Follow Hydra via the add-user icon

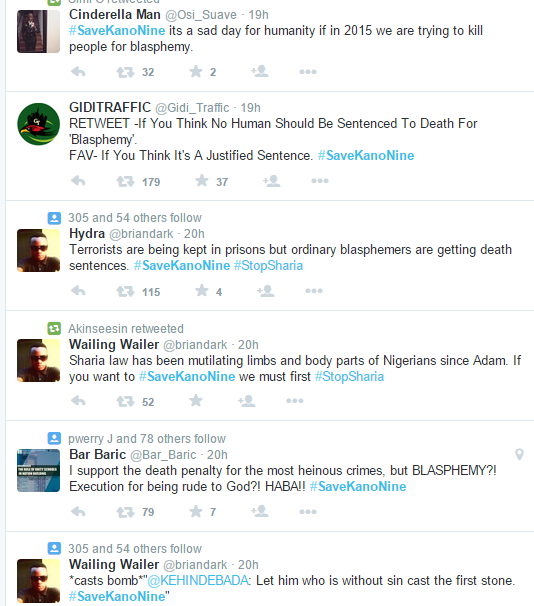266,291
